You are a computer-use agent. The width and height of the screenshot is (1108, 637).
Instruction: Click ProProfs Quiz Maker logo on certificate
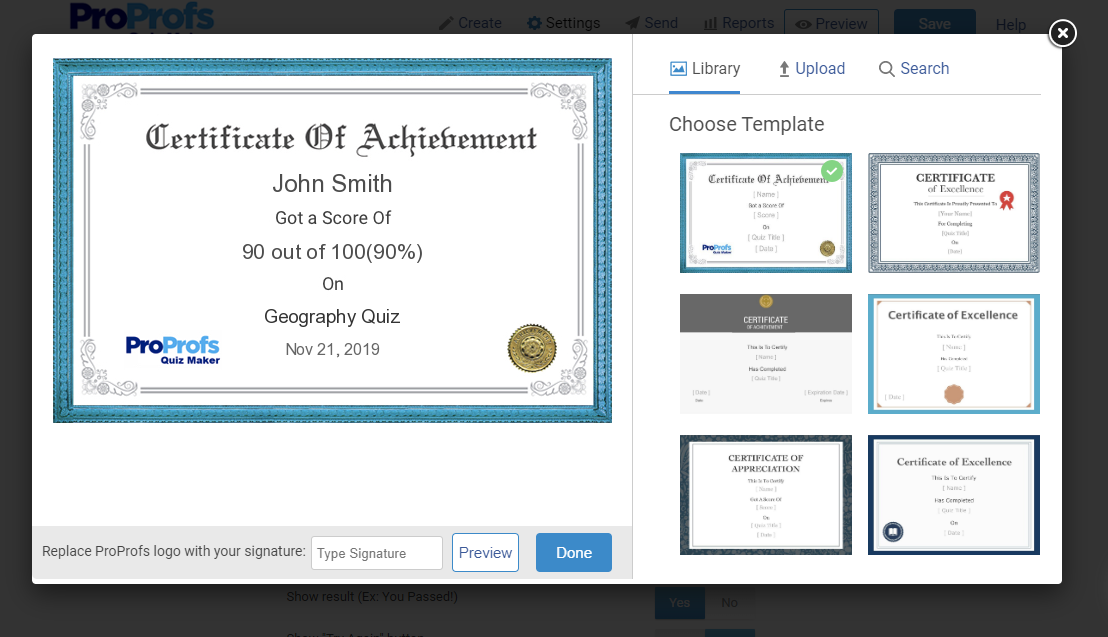point(172,349)
